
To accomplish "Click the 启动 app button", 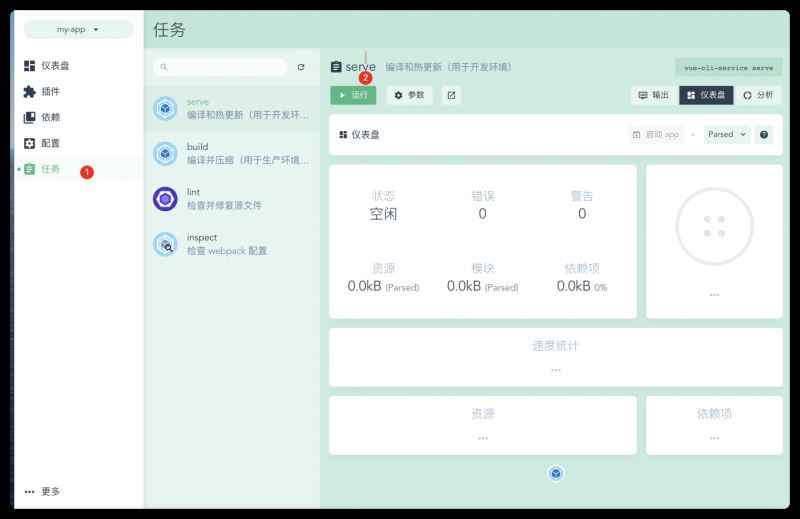I will point(656,135).
